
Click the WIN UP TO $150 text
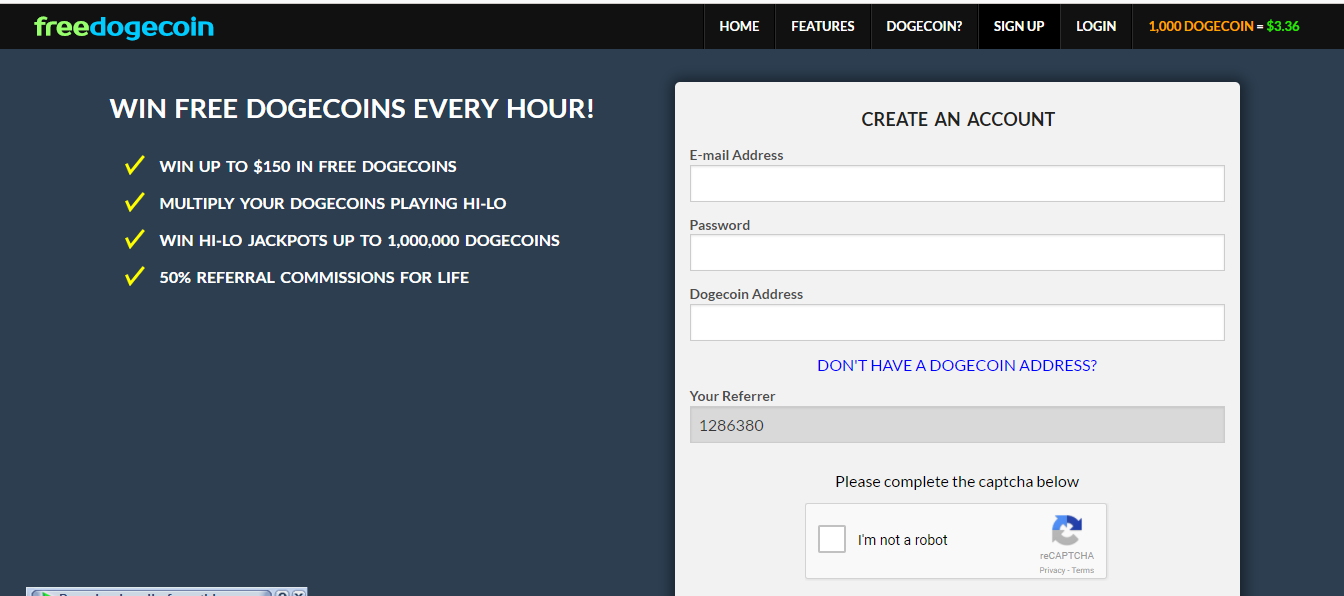308,167
